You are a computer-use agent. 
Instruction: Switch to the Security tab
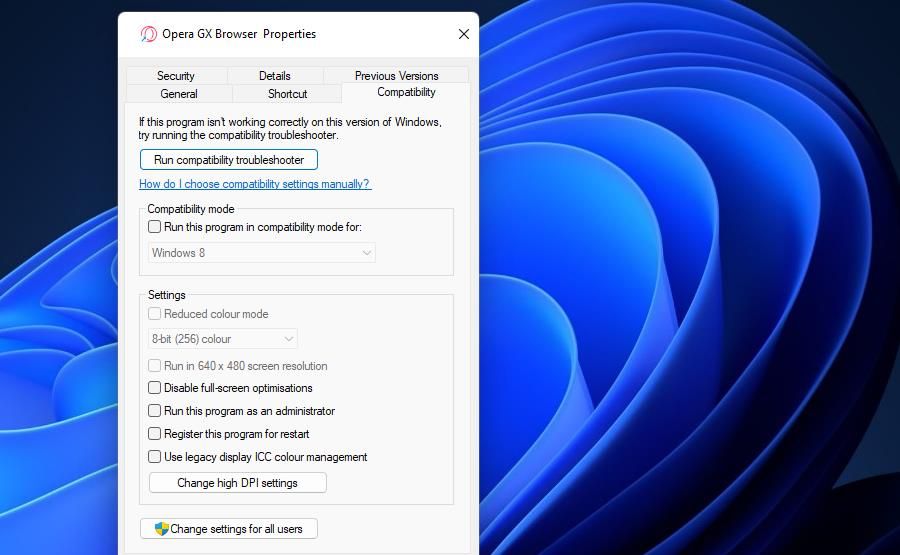(176, 76)
